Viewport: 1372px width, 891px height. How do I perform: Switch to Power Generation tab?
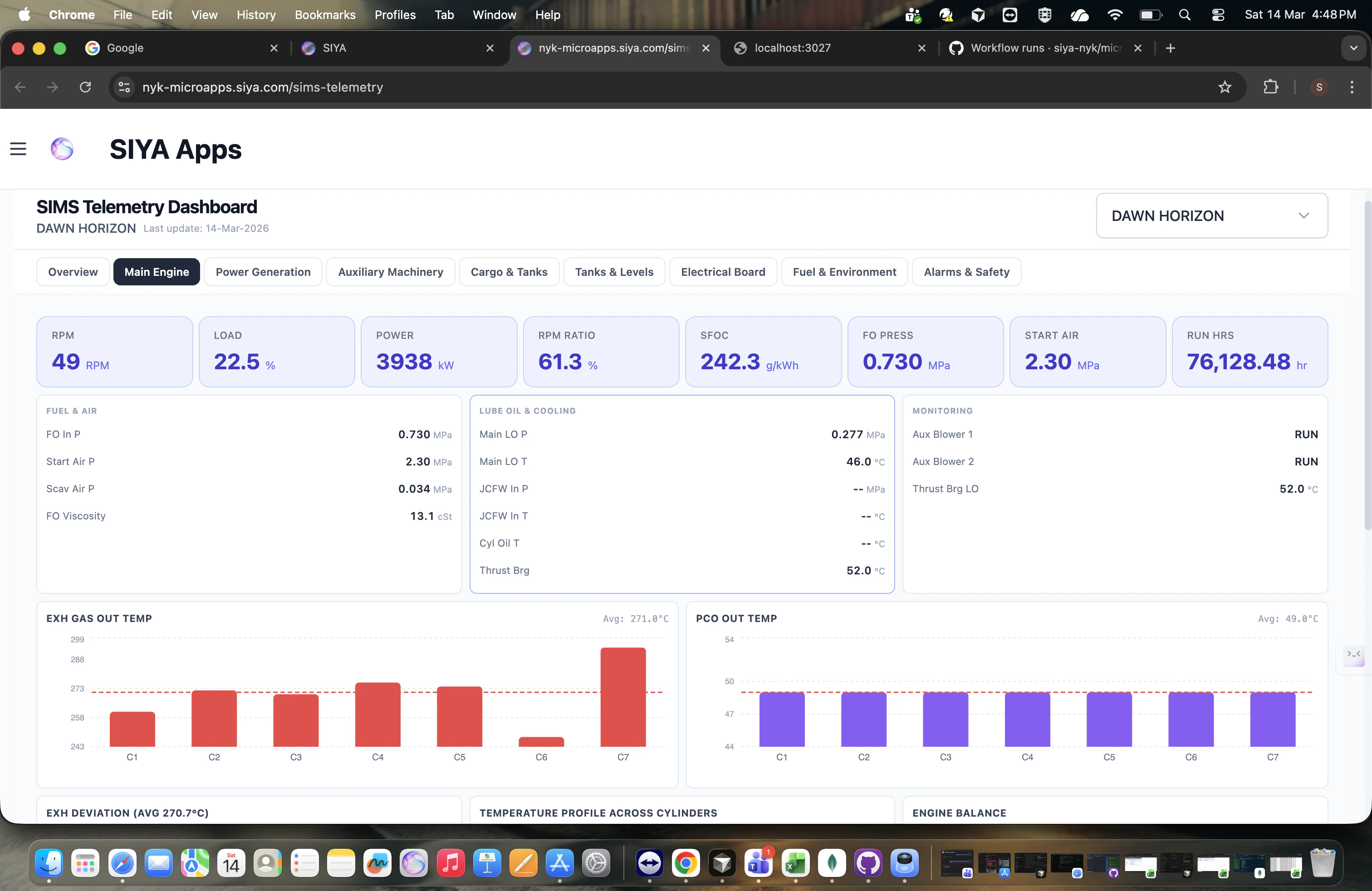tap(263, 272)
